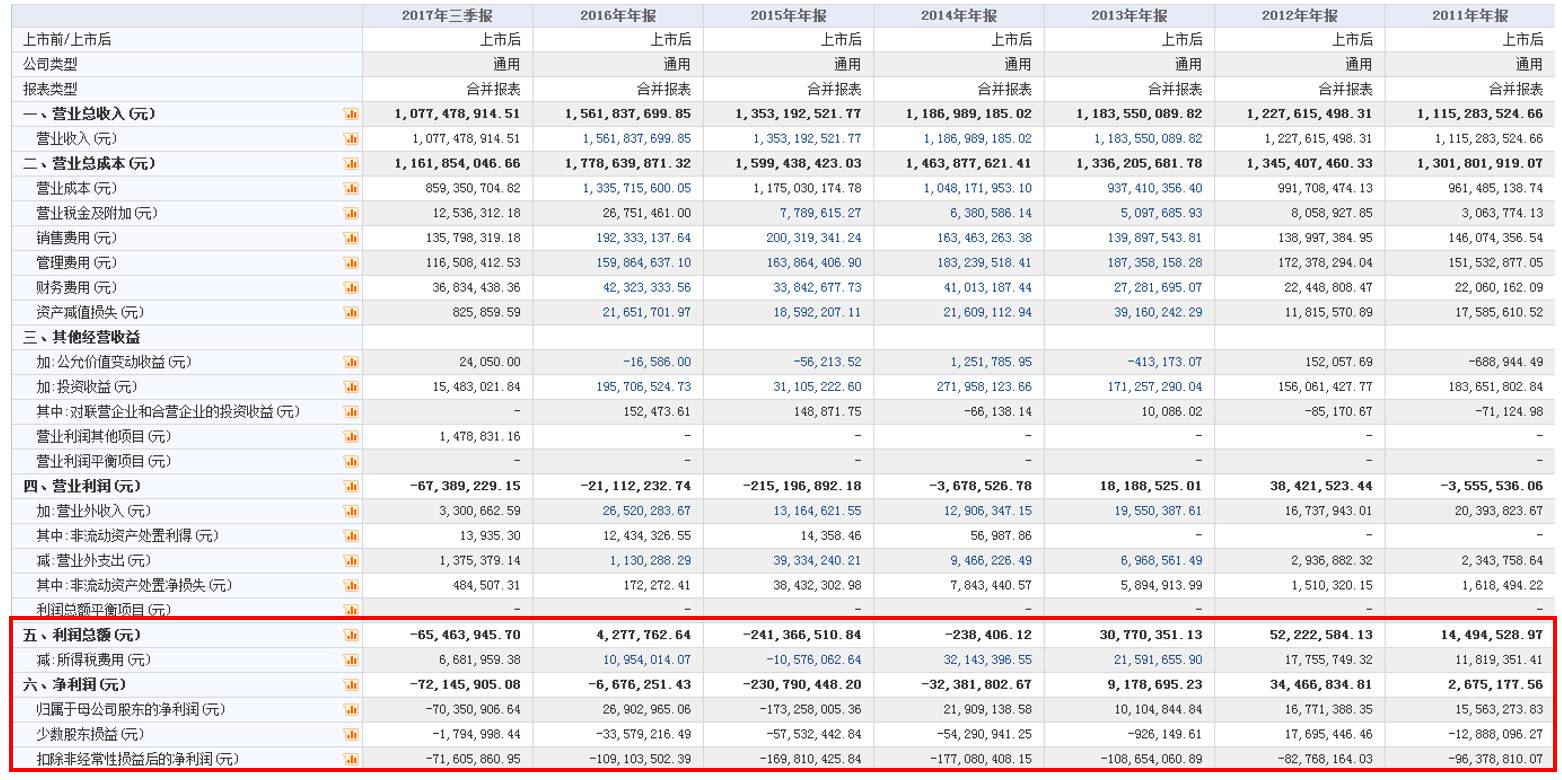View chart for 非流动资产处置净损失
Viewport: 1562px width, 780px height.
click(351, 585)
